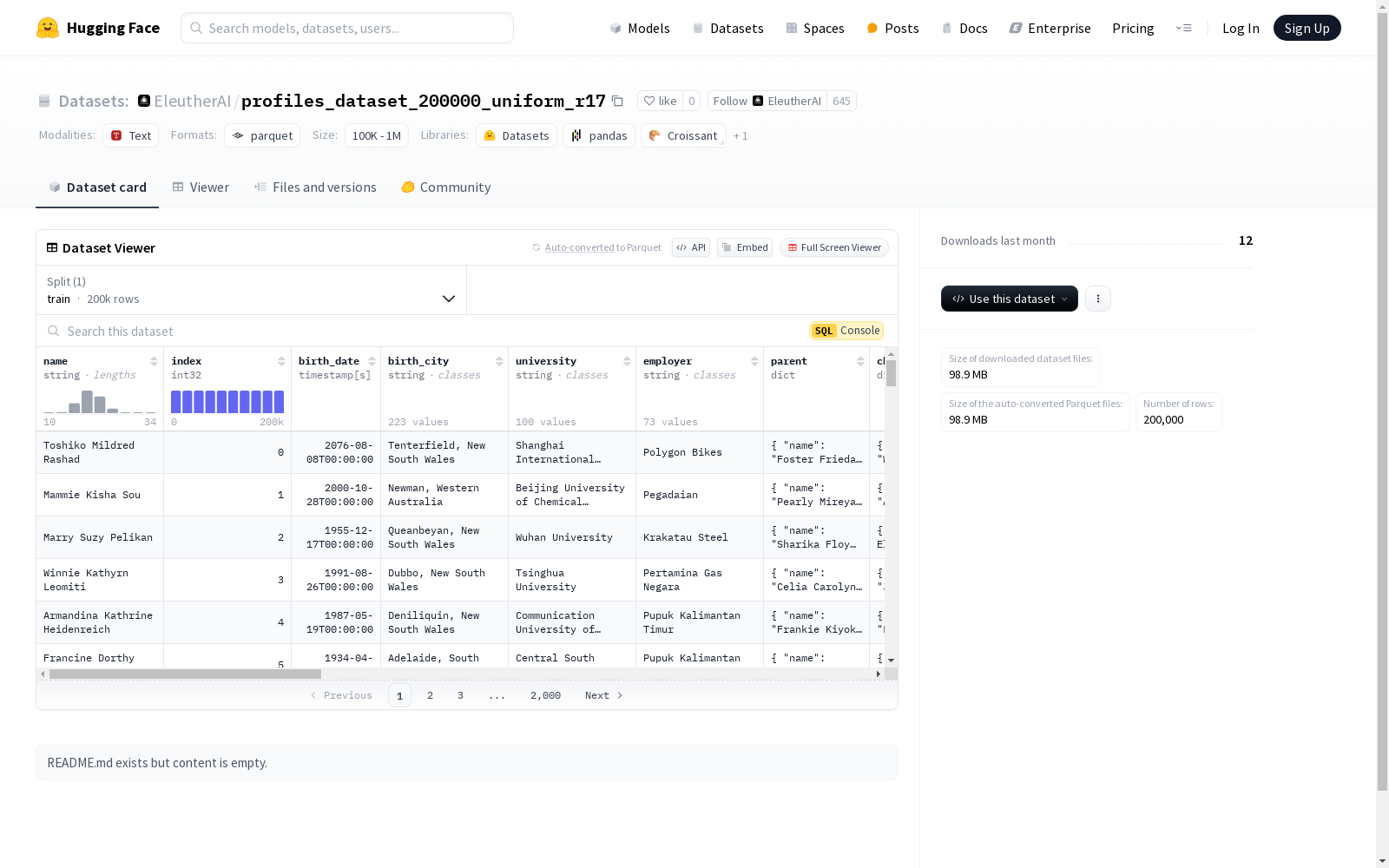Copy the dataset name with copy icon
The image size is (1389, 868).
(x=617, y=101)
